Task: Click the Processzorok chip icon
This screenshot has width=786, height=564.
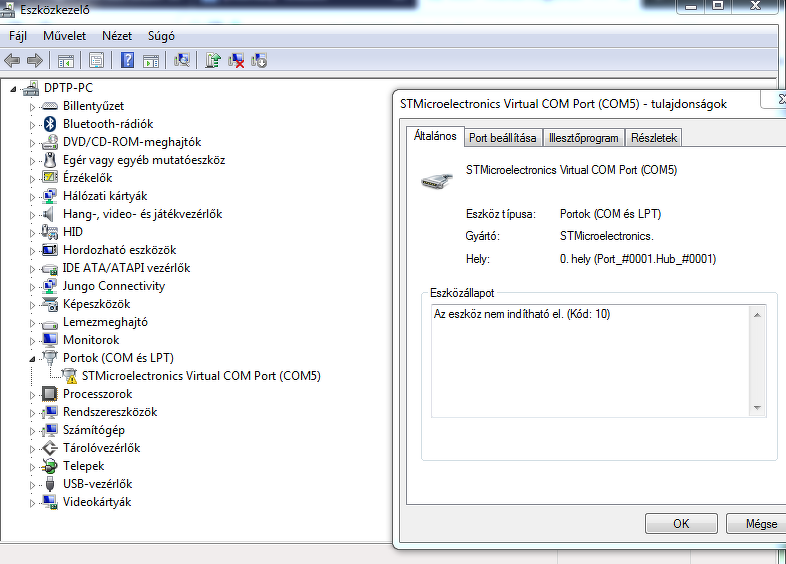Action: pos(50,394)
